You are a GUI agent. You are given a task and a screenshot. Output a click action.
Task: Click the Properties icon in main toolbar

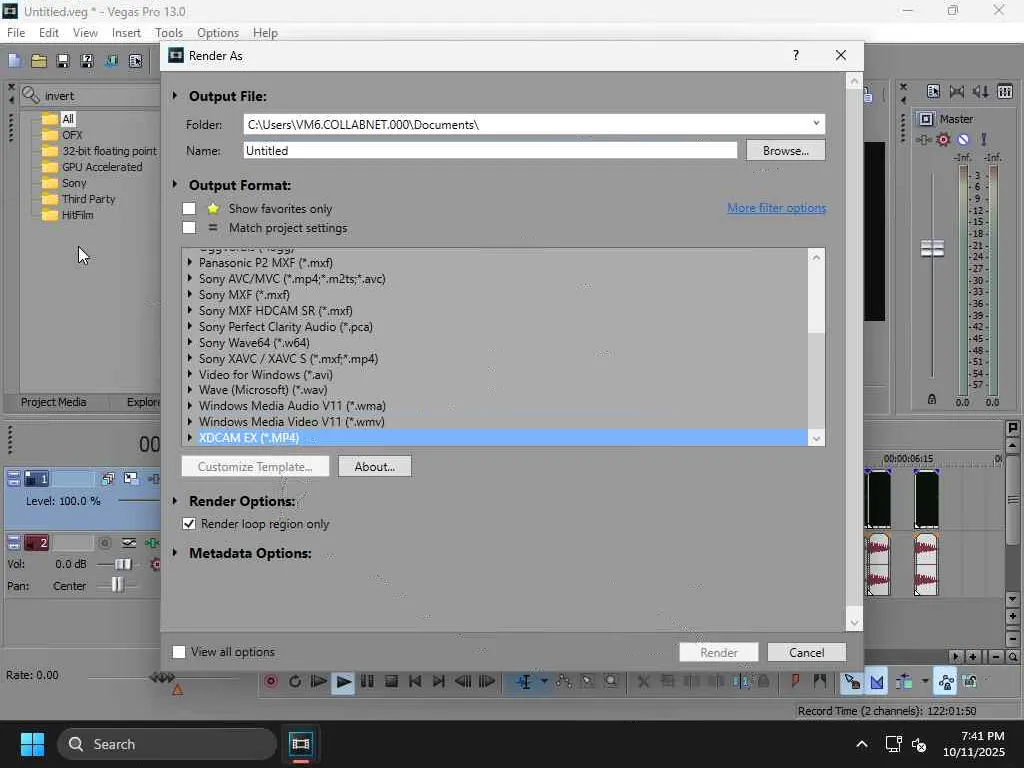(135, 61)
